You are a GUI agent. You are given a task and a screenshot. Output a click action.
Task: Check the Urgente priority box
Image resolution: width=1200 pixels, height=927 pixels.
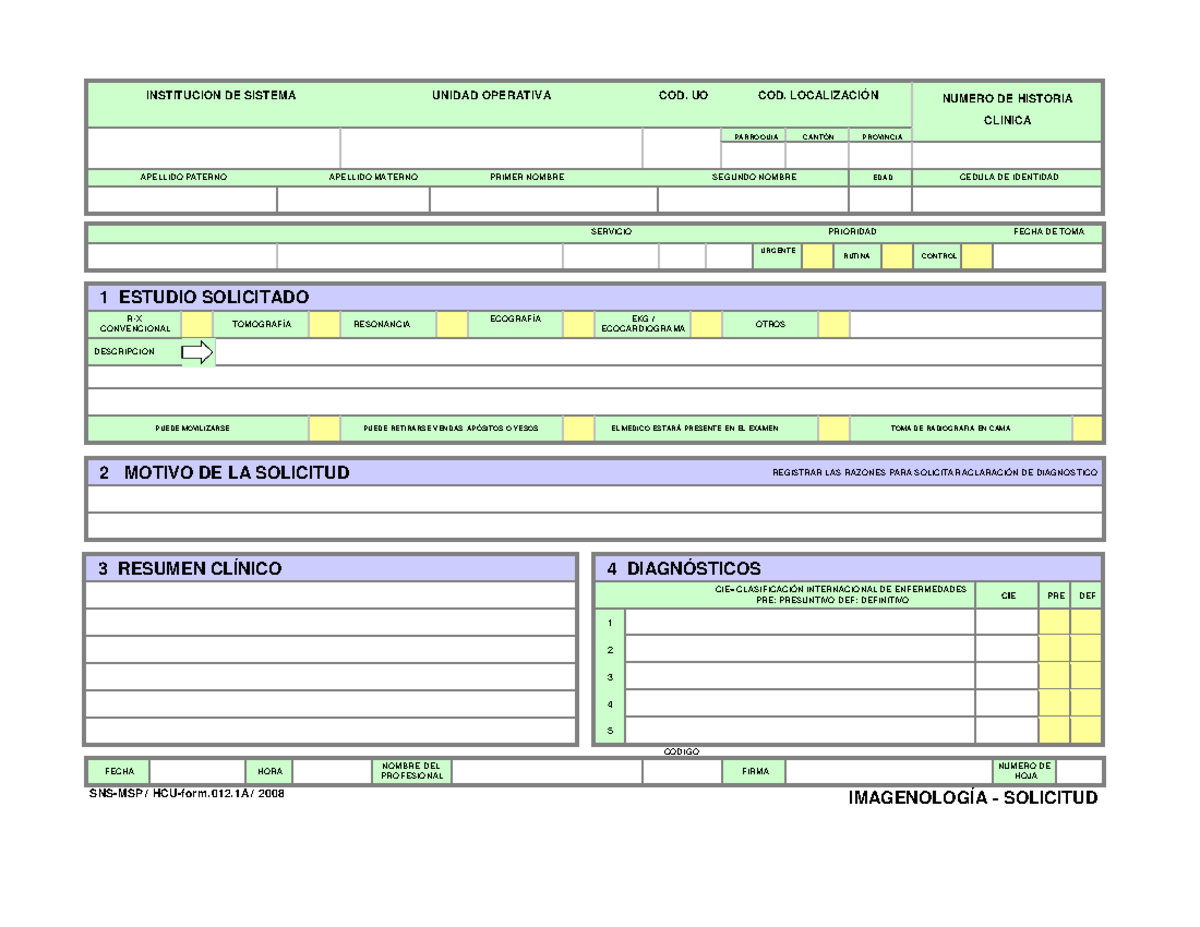pyautogui.click(x=818, y=256)
